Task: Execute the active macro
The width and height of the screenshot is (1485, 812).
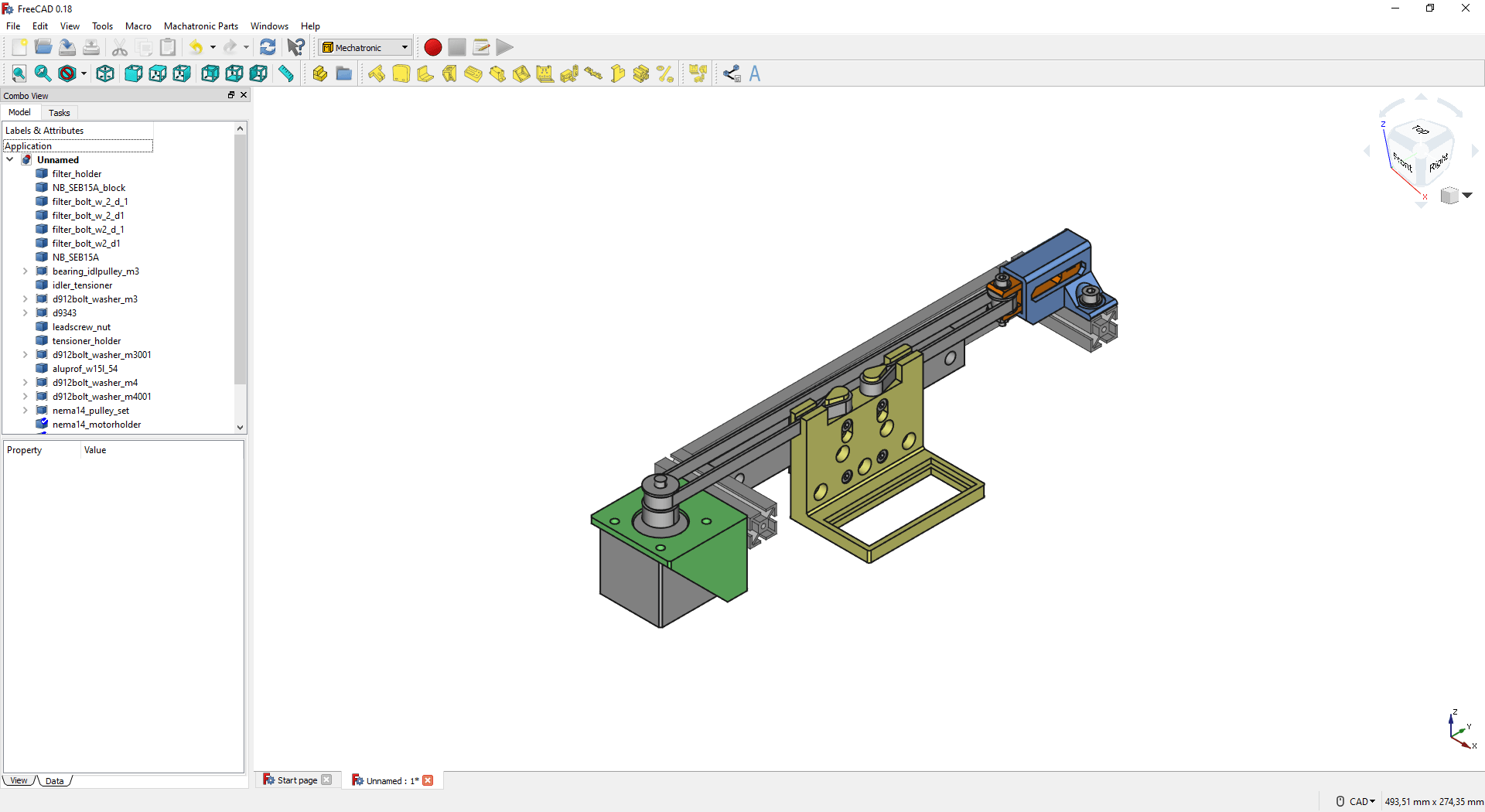Action: pyautogui.click(x=504, y=47)
